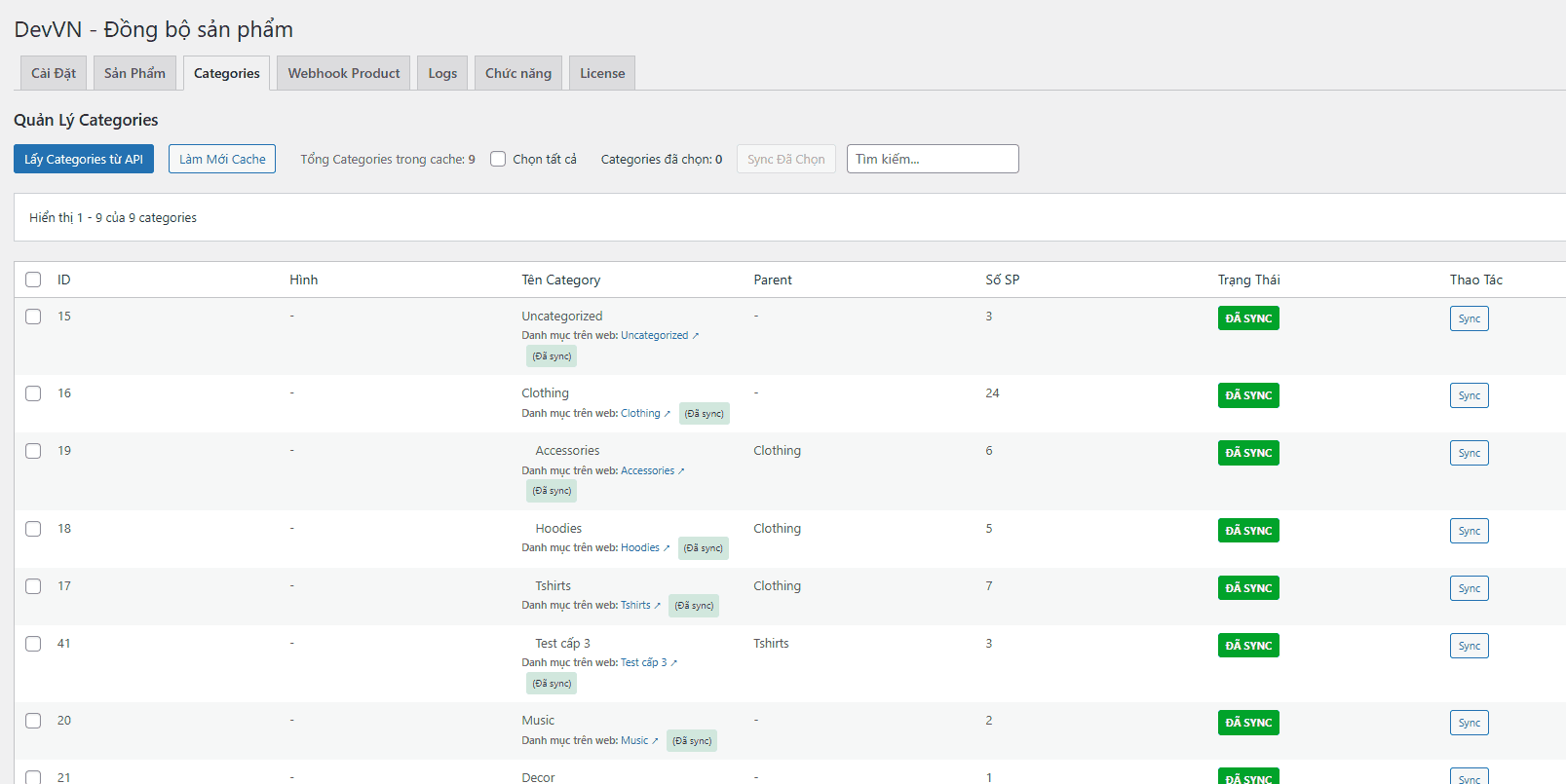
Task: Tick the checkbox for category ID 41
Action: pos(33,644)
